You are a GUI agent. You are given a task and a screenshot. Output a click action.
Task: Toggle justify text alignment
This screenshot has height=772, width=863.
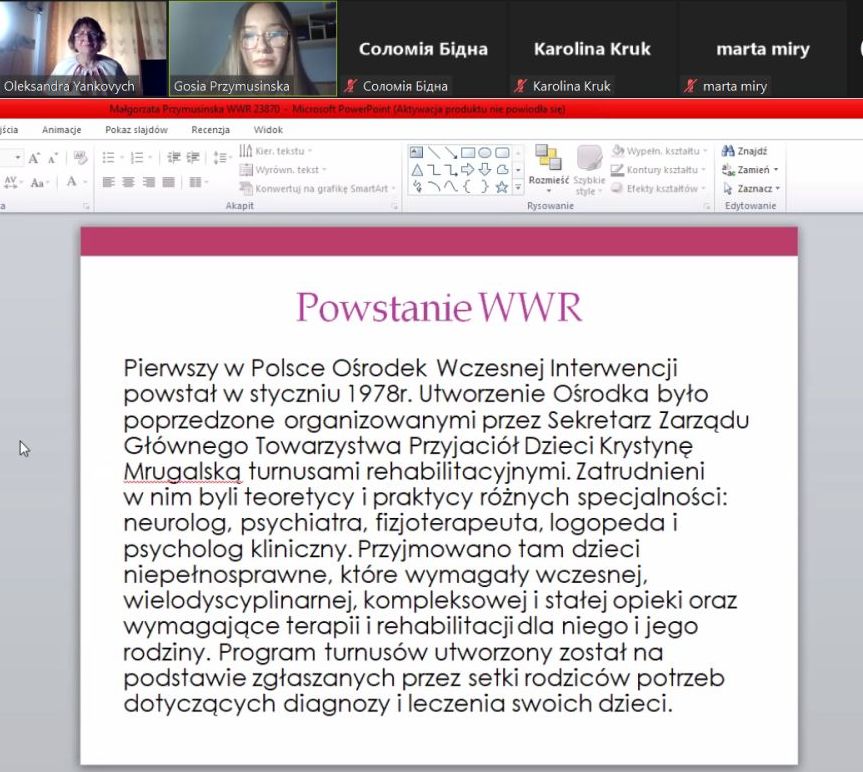(x=168, y=182)
